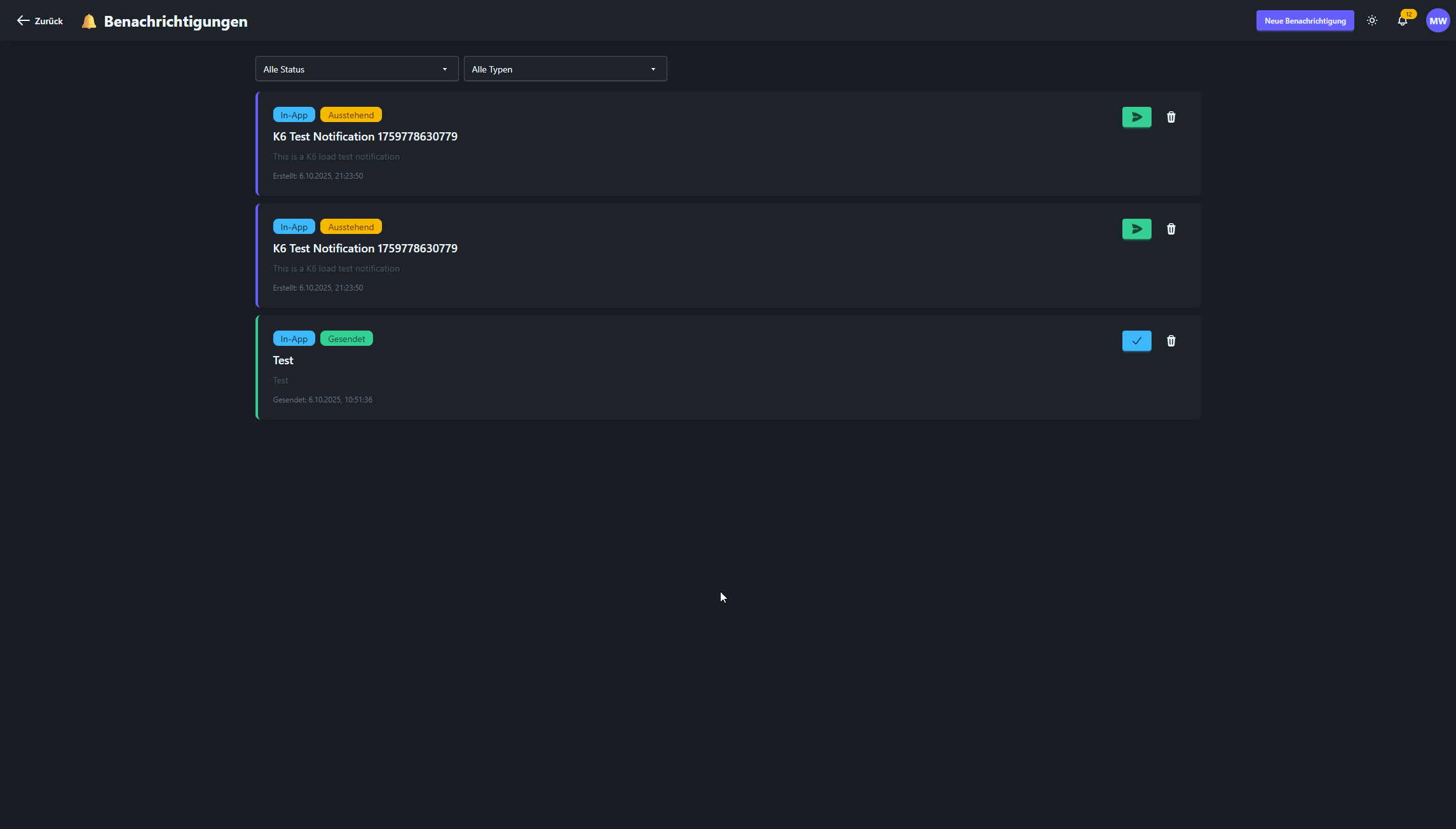The height and width of the screenshot is (829, 1456).
Task: Click the second K6 Test Notification title
Action: coord(365,249)
